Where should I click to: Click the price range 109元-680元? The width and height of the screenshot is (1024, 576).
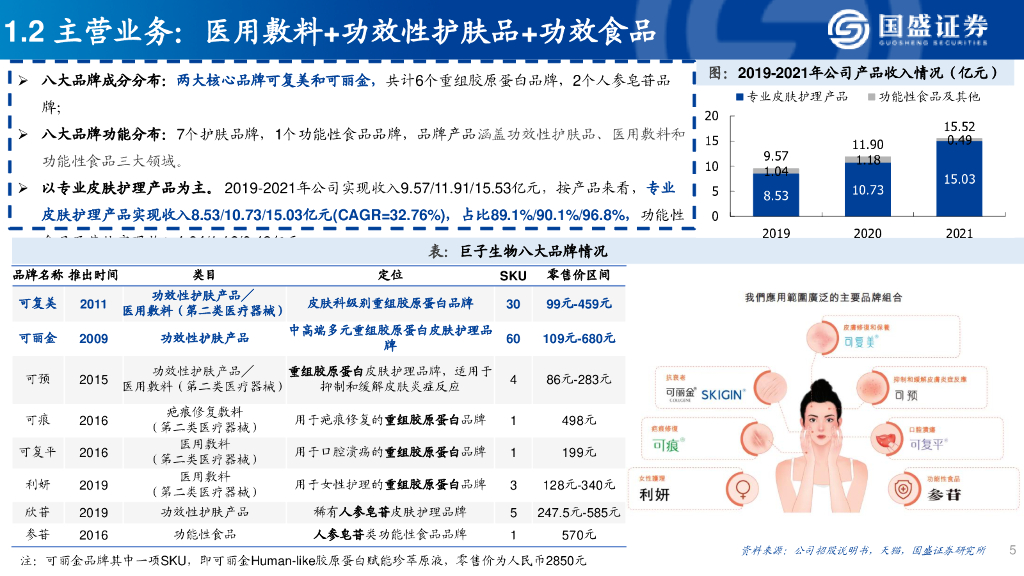(x=579, y=338)
